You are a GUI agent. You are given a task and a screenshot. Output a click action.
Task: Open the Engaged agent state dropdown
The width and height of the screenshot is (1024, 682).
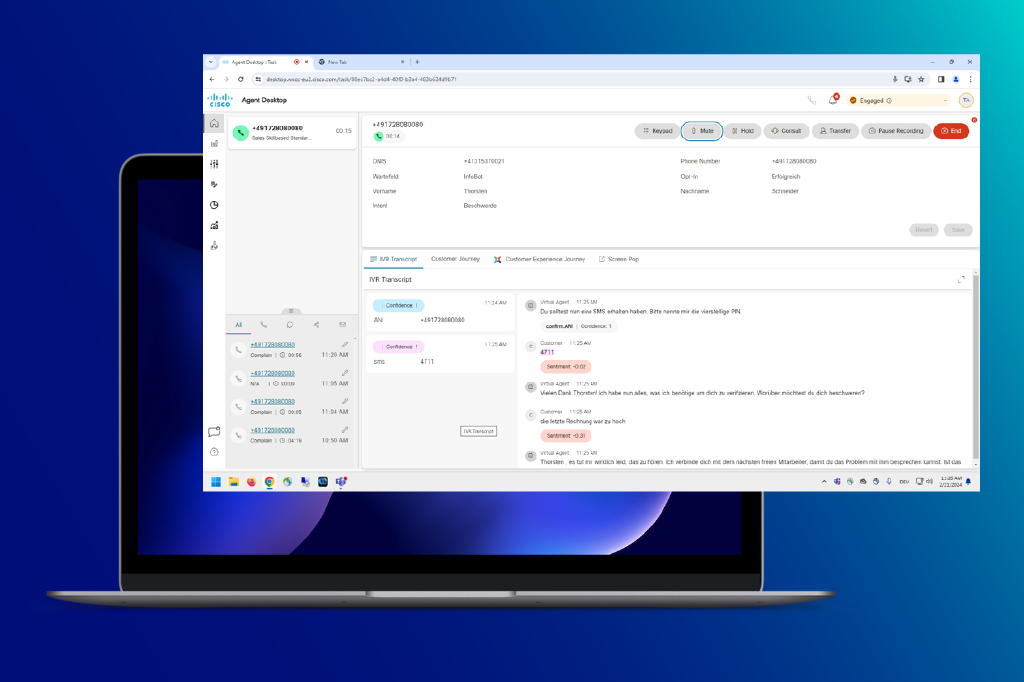coord(899,100)
